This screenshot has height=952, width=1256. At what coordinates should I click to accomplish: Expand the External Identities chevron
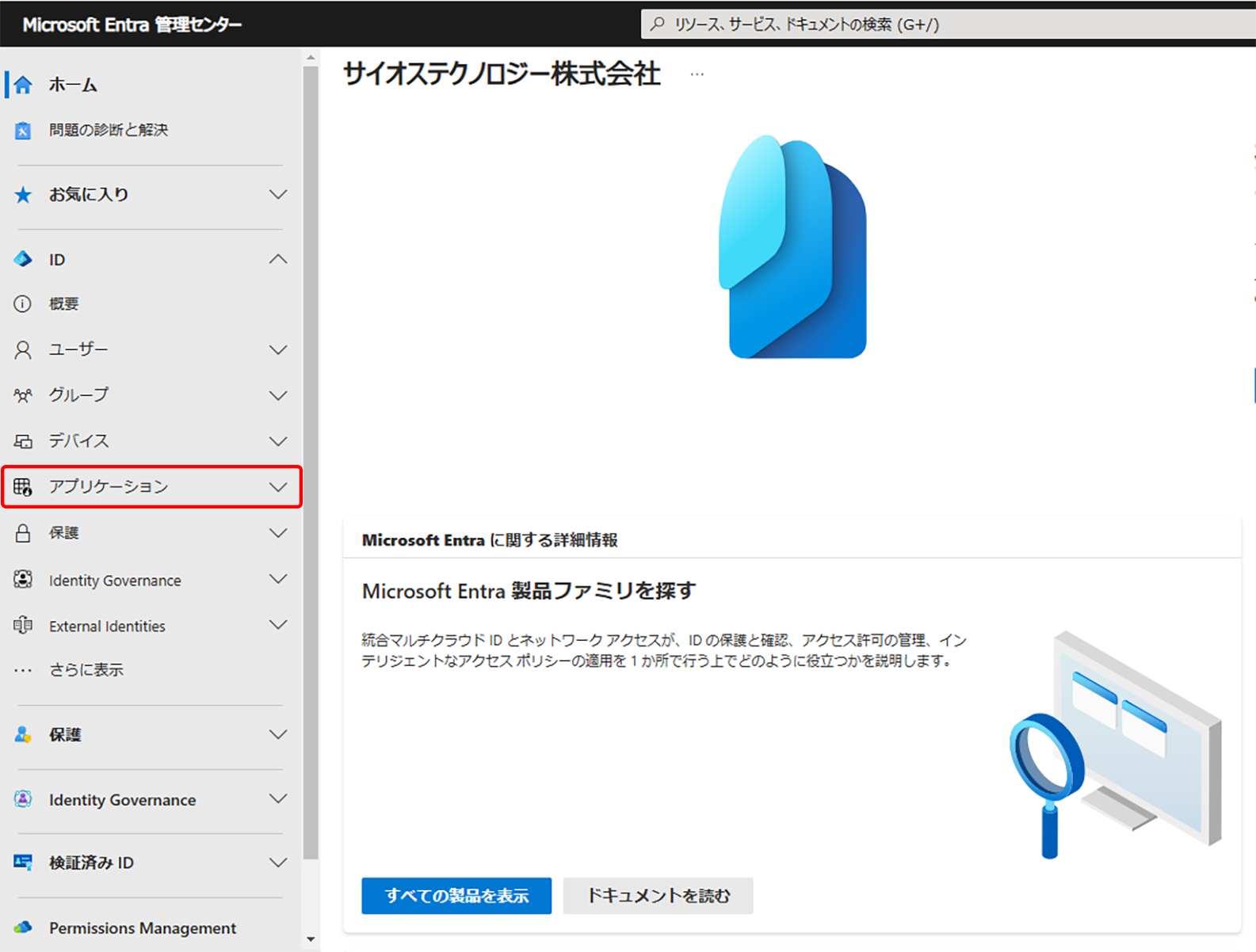278,625
